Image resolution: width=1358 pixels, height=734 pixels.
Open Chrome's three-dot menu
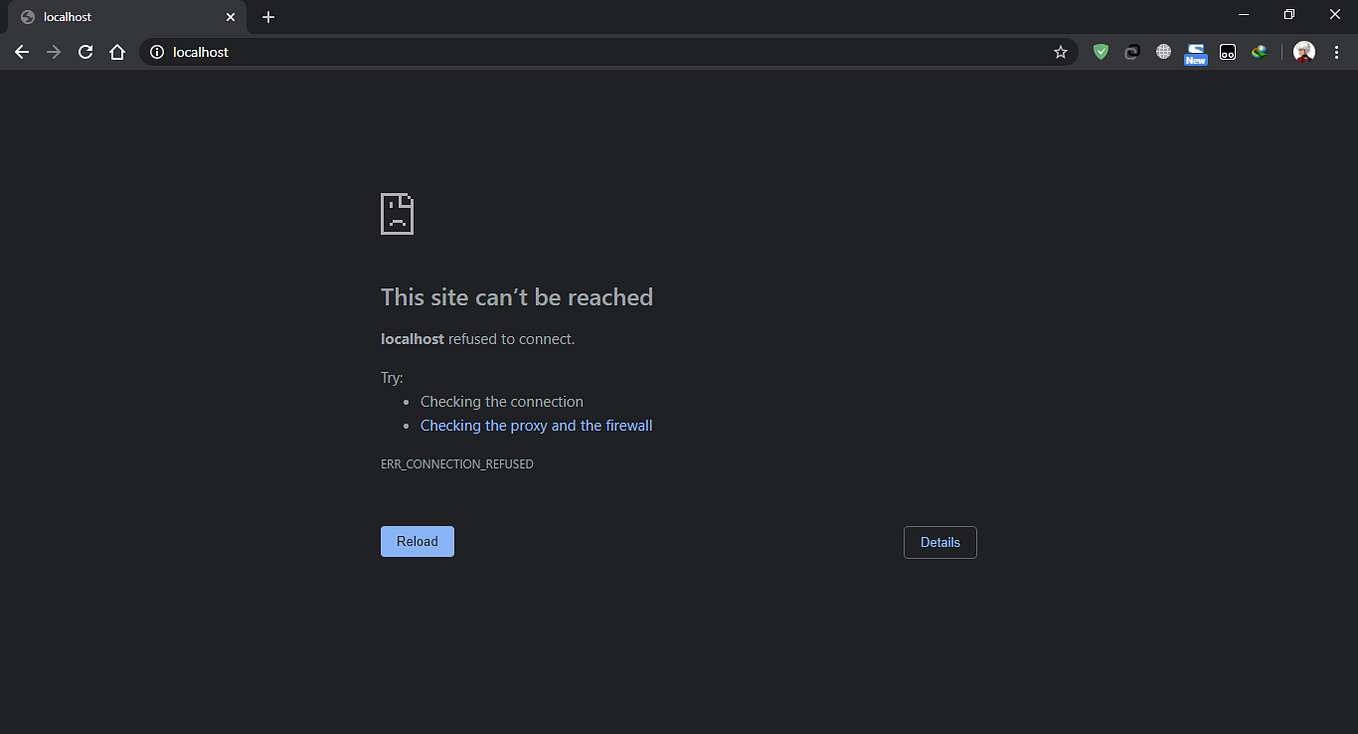1337,51
